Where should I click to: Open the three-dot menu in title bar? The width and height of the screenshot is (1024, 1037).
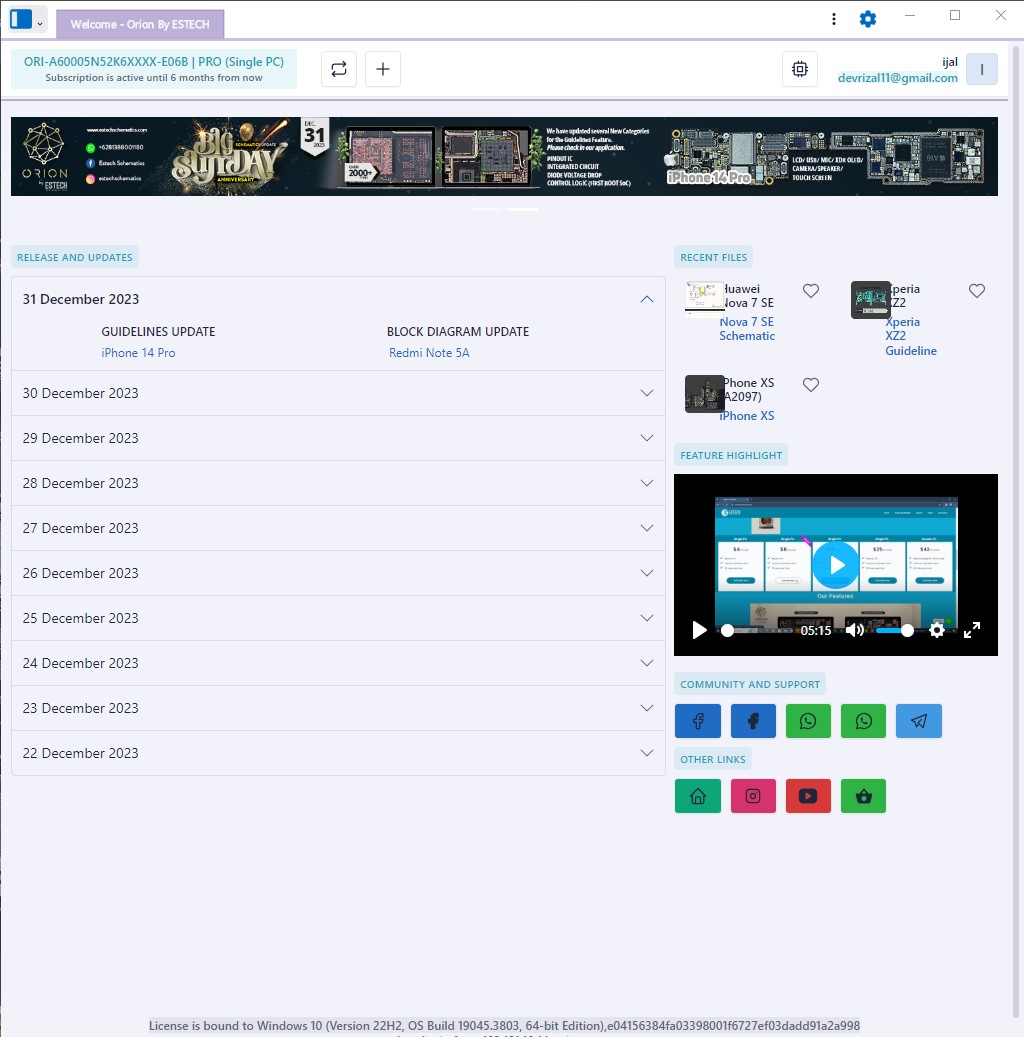[833, 19]
